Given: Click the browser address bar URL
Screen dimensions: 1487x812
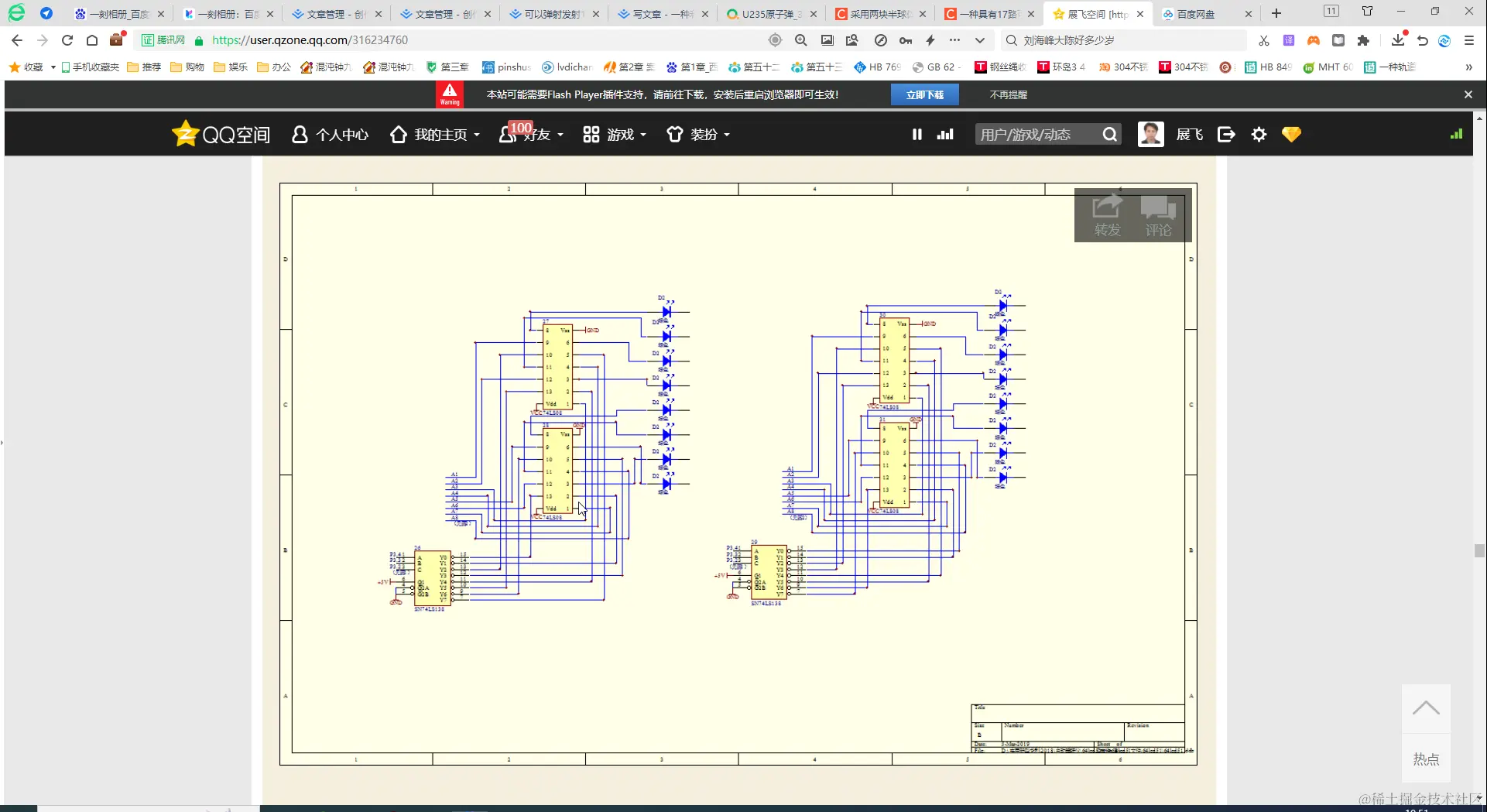Looking at the screenshot, I should [310, 40].
